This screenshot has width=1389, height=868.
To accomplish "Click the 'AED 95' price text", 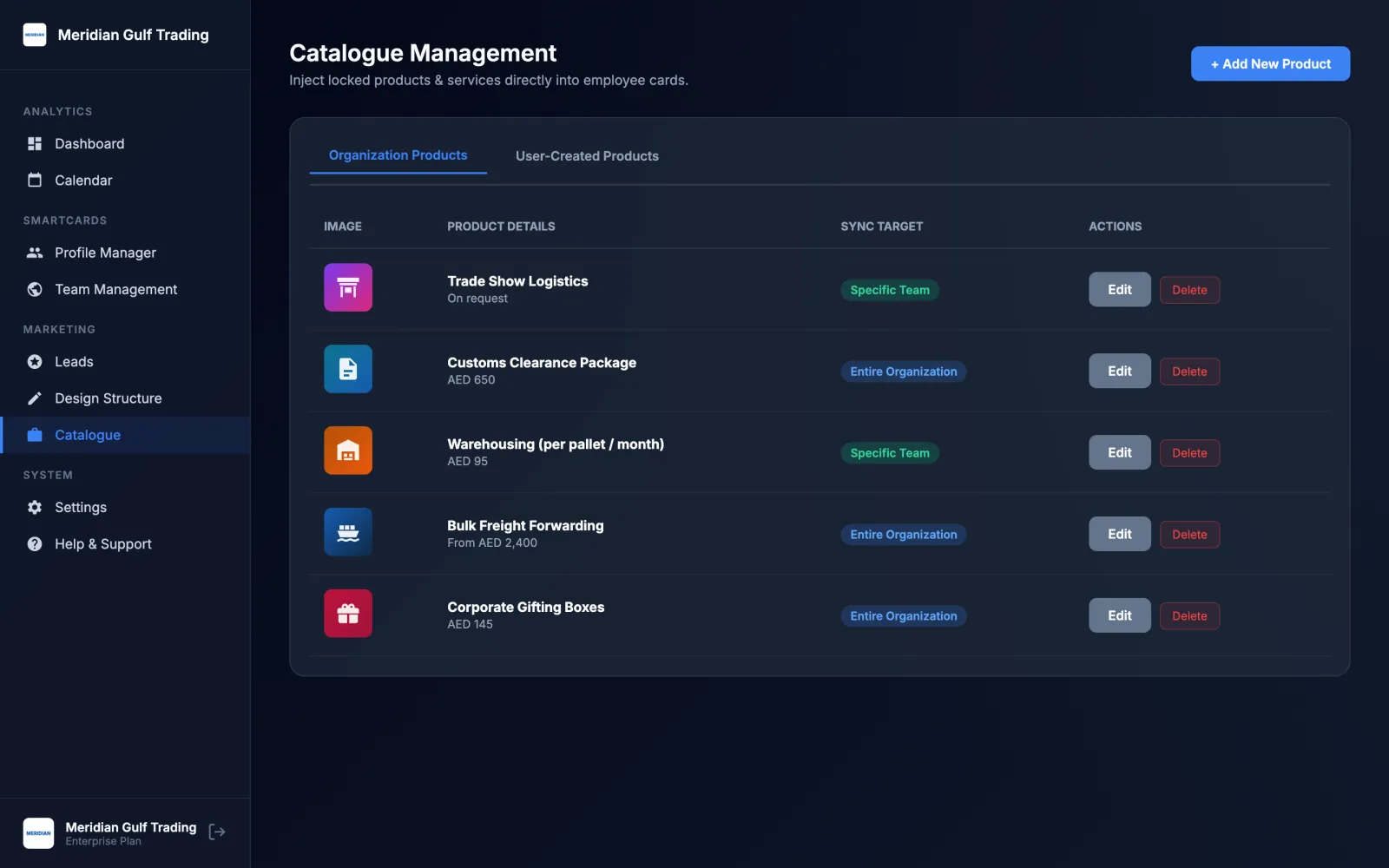I will click(x=468, y=462).
